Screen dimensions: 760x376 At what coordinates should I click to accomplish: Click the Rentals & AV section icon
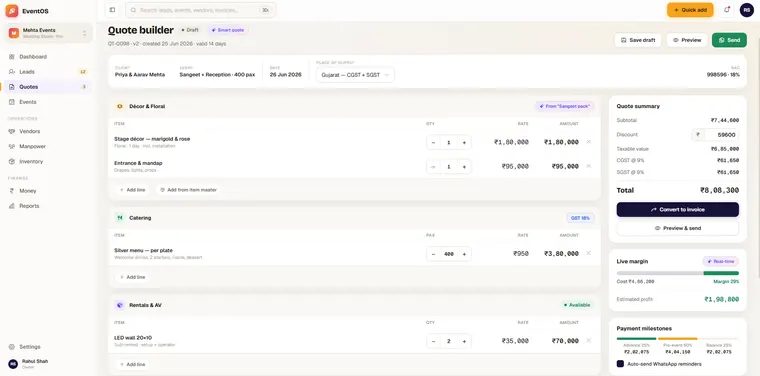[120, 305]
